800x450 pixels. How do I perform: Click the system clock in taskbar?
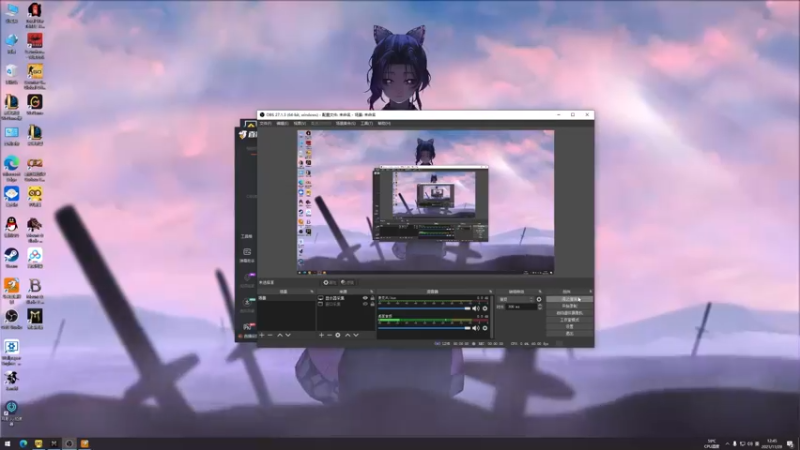[x=771, y=444]
